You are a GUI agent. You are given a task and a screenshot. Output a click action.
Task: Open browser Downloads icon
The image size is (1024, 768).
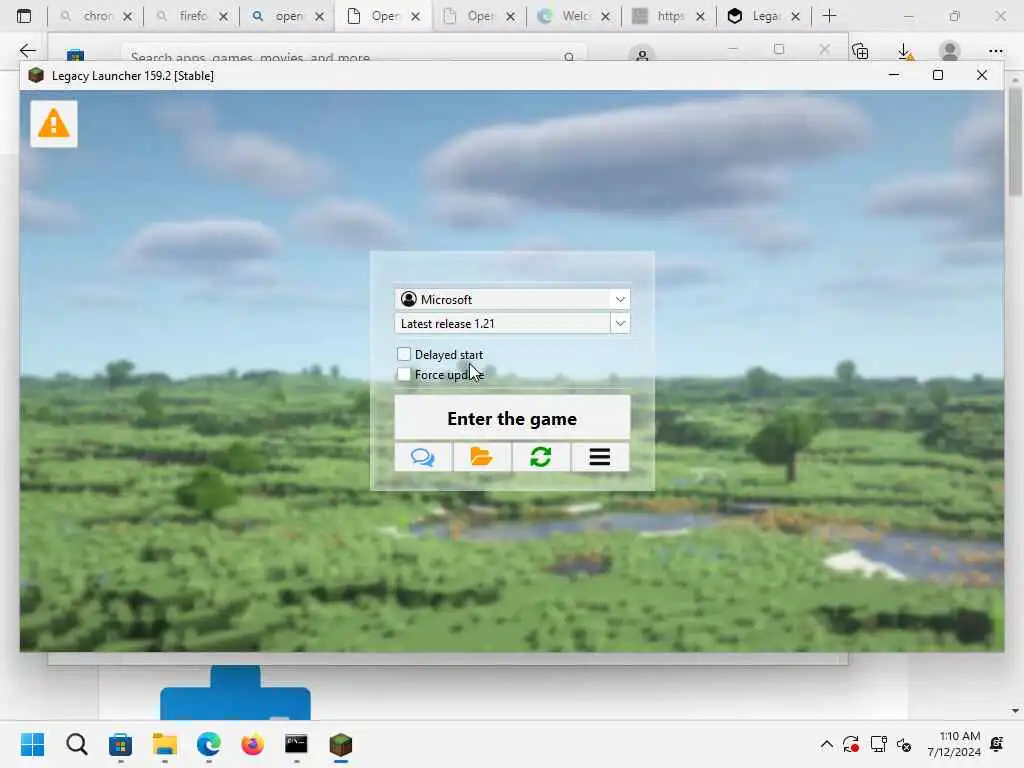tap(905, 51)
